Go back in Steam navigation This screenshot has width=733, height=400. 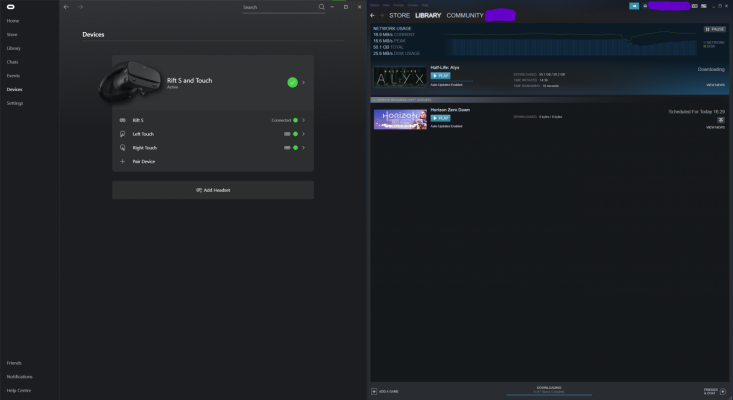[373, 15]
